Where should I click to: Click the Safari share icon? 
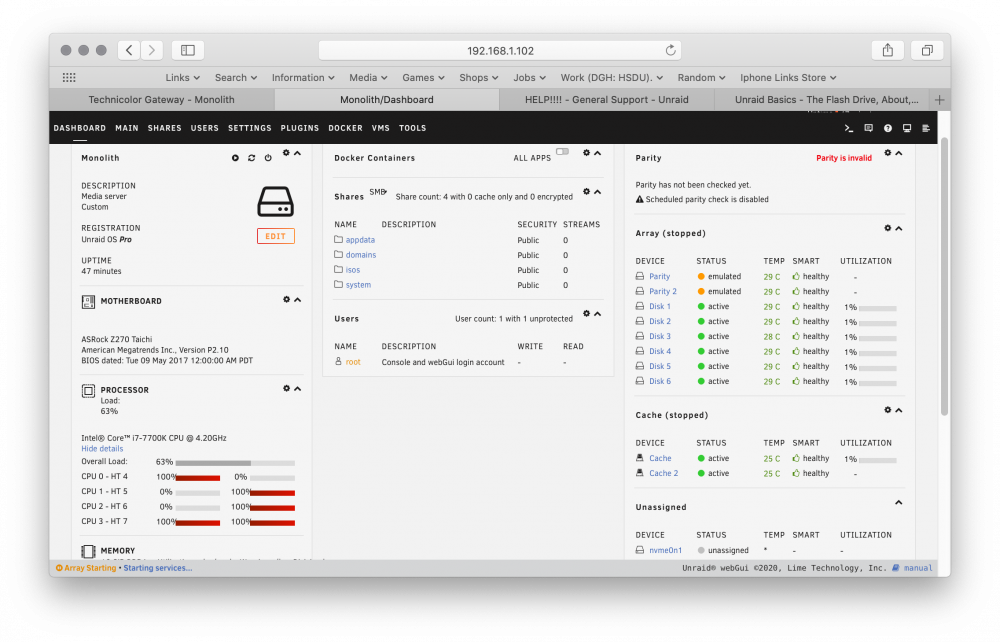coord(887,50)
